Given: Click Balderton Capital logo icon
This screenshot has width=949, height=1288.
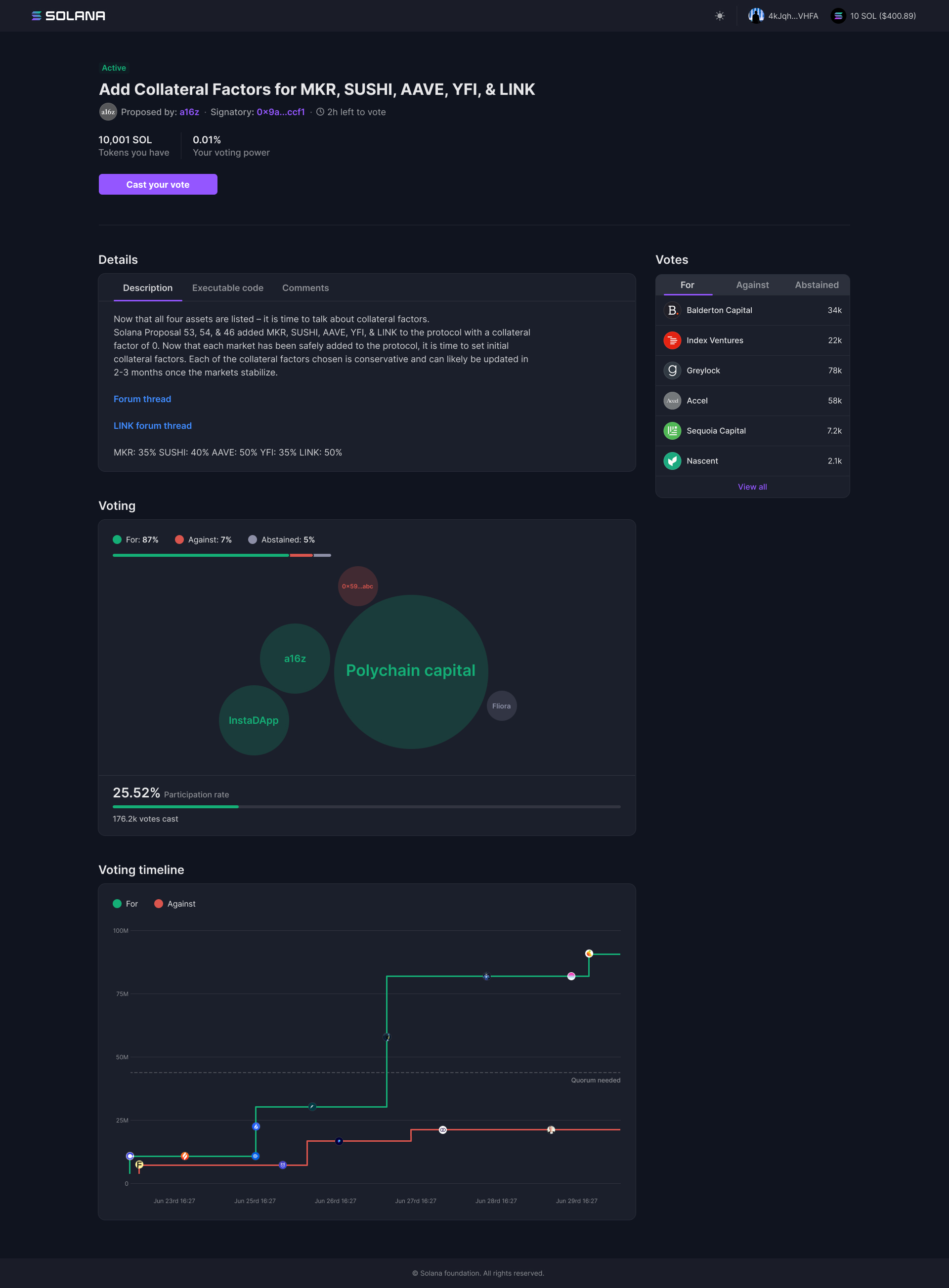Looking at the screenshot, I should click(672, 310).
